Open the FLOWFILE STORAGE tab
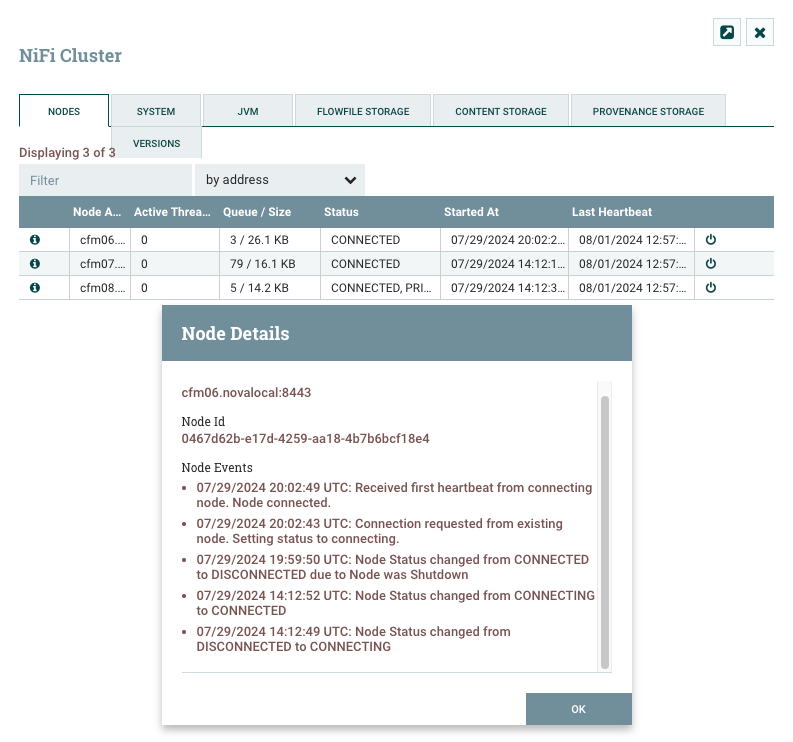793x742 pixels. click(x=363, y=111)
